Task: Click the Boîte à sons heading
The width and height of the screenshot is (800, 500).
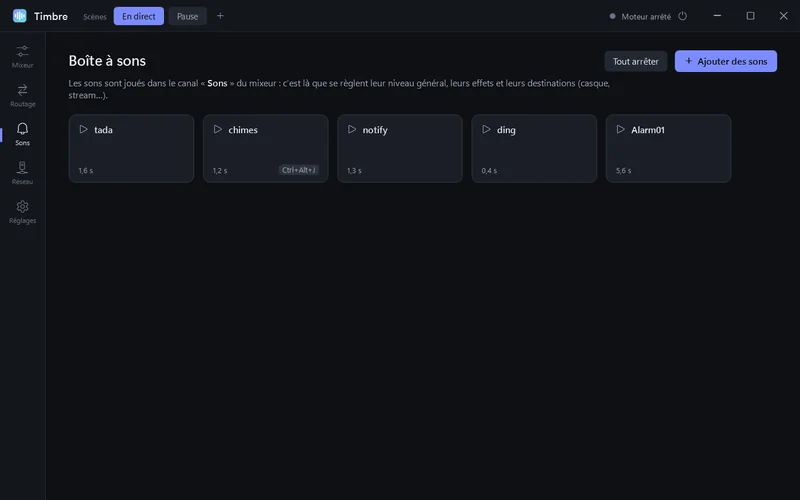Action: coord(107,61)
